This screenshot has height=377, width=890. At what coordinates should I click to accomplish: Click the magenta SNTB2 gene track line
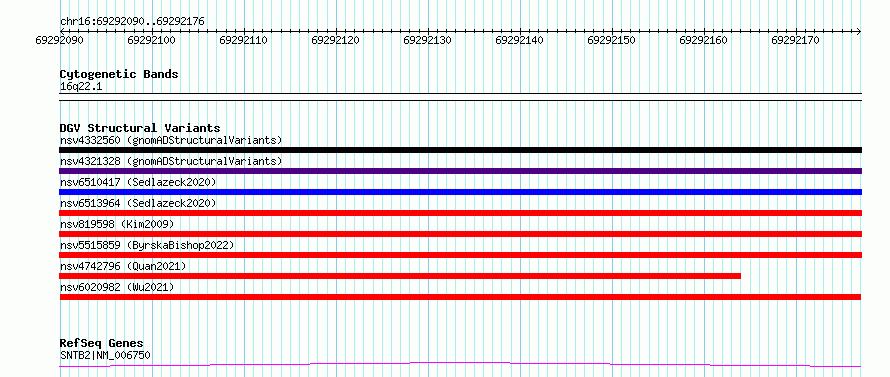pos(460,365)
